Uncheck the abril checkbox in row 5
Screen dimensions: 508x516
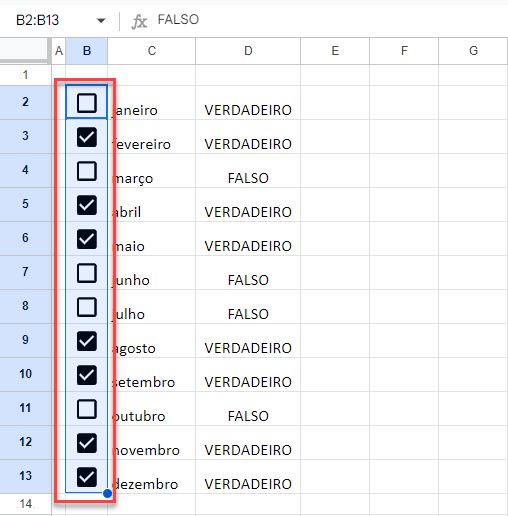click(87, 205)
